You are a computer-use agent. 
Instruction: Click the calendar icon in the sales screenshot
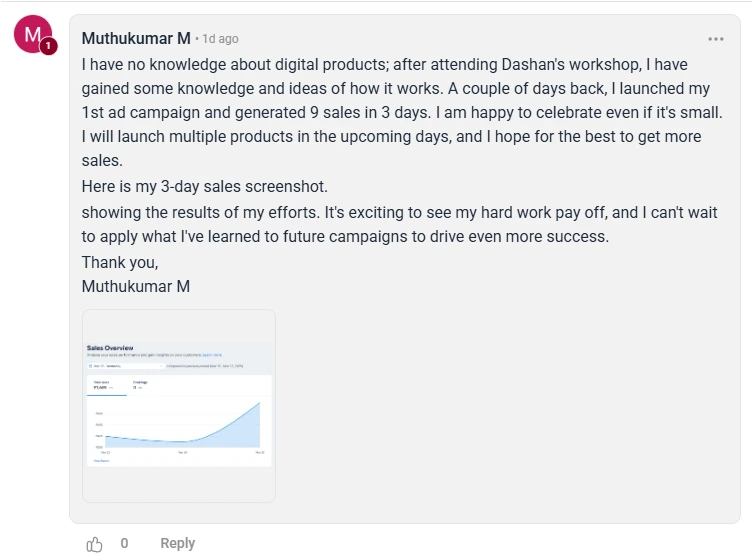point(91,367)
